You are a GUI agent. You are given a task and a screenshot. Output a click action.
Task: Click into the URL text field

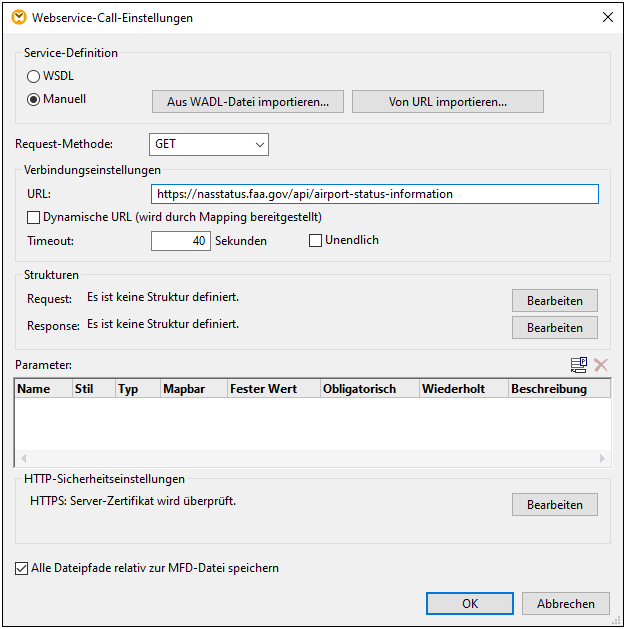click(375, 194)
